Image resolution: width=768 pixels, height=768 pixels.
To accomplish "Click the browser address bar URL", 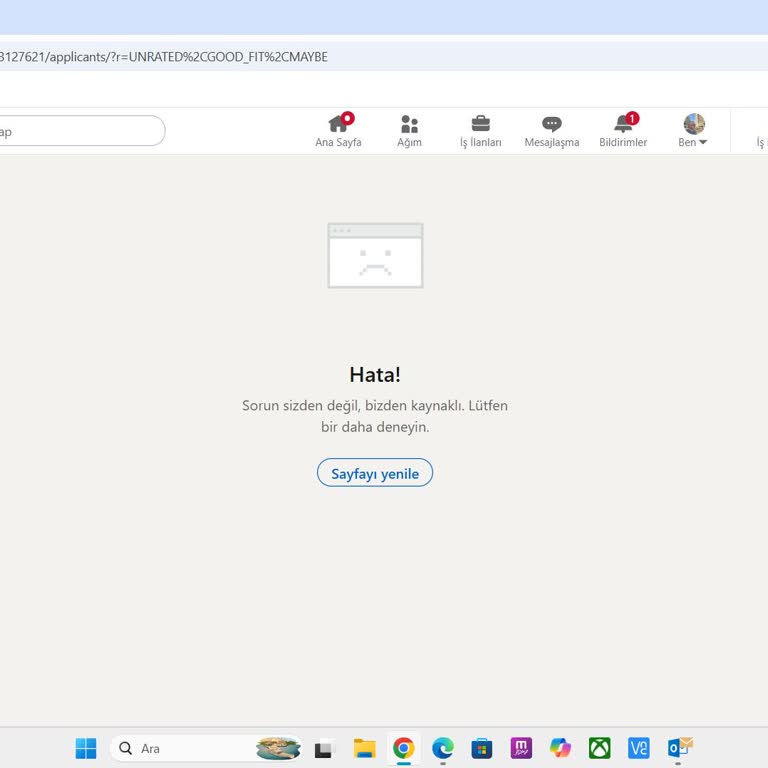I will coord(164,57).
